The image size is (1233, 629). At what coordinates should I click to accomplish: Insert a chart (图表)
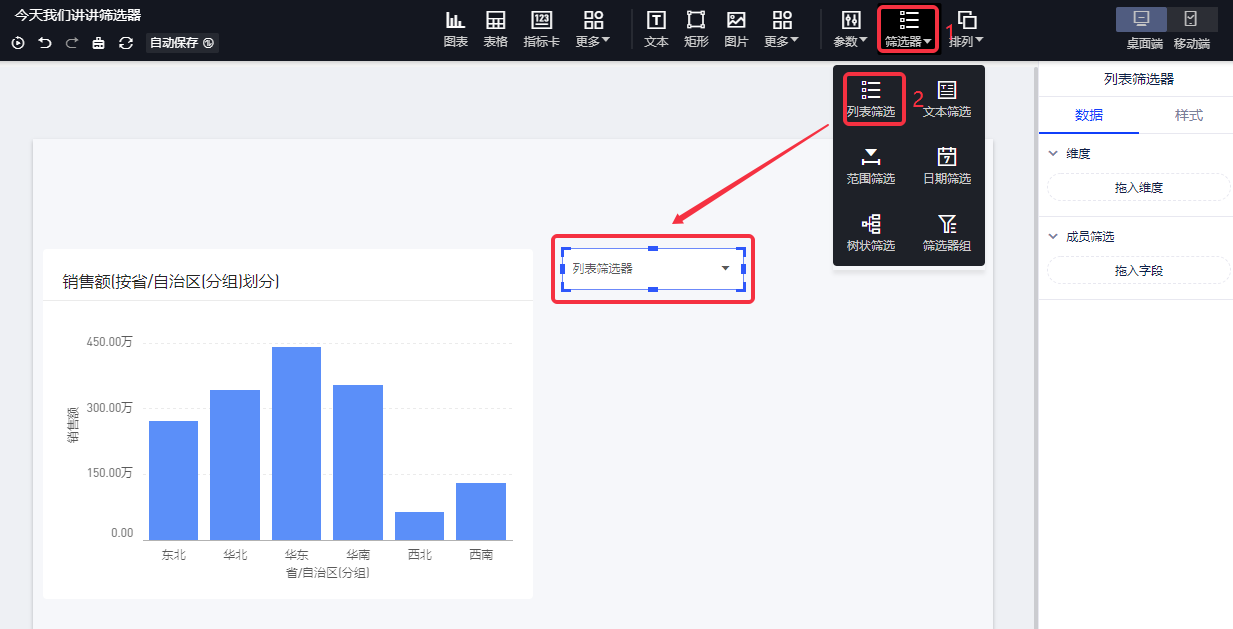[455, 29]
